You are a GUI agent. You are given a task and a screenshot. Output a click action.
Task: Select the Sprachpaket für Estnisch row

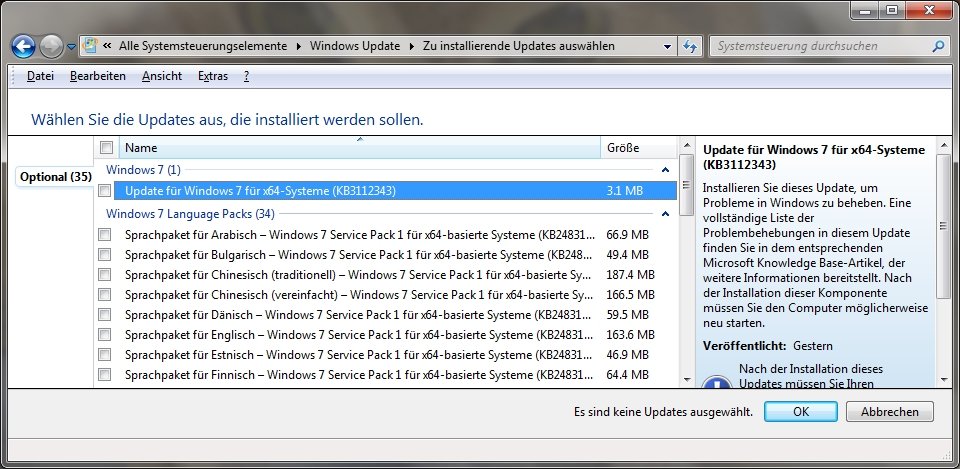[395, 355]
